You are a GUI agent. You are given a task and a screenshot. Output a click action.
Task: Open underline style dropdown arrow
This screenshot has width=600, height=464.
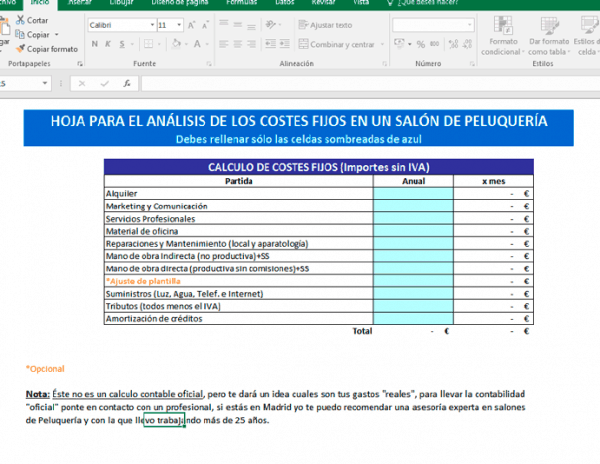tap(132, 44)
